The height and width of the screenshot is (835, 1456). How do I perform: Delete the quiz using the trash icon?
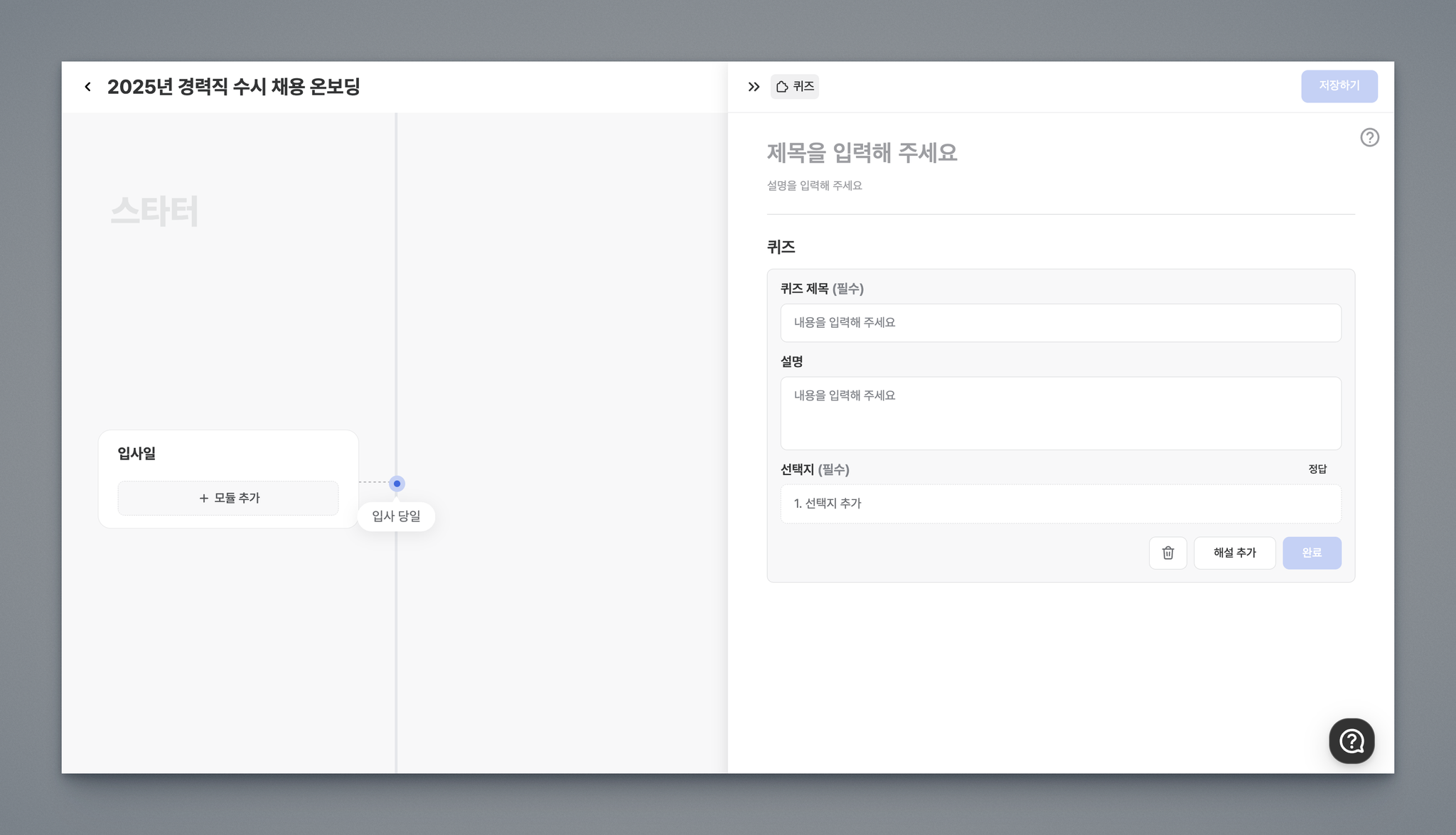[1167, 553]
